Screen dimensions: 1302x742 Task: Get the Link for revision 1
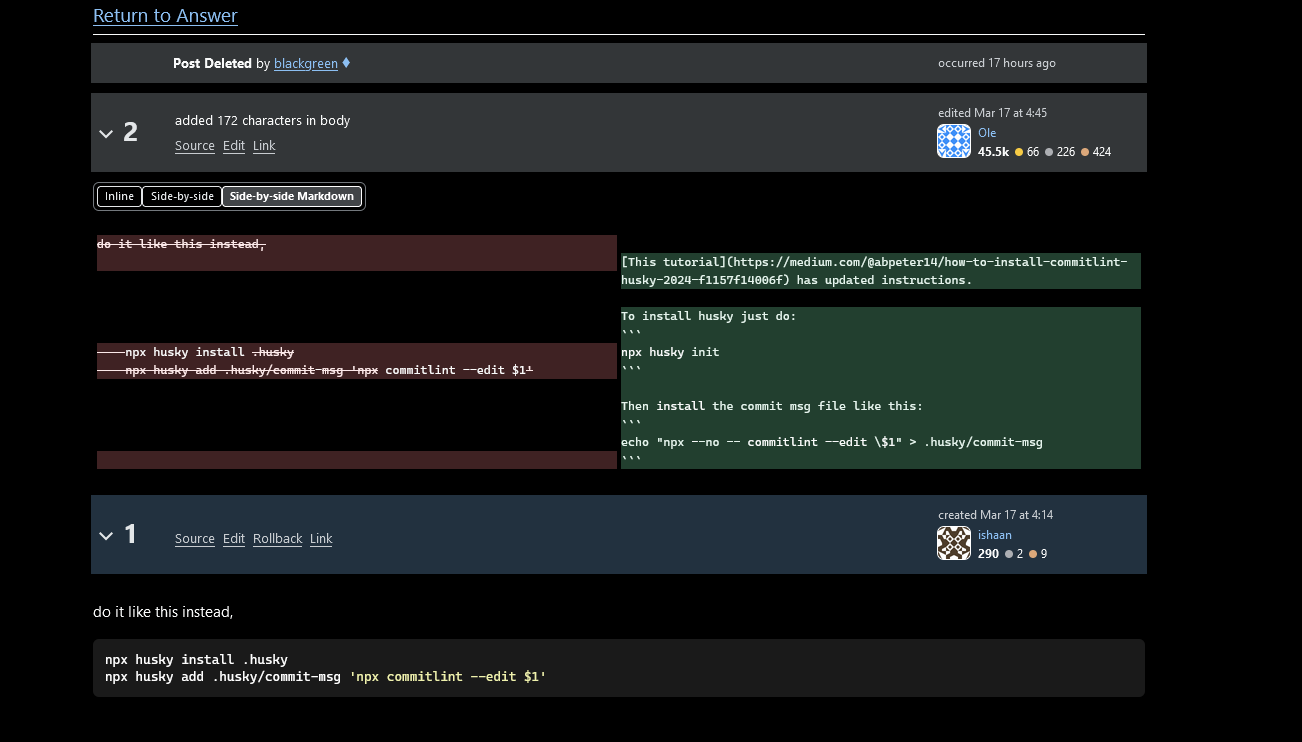coord(321,539)
